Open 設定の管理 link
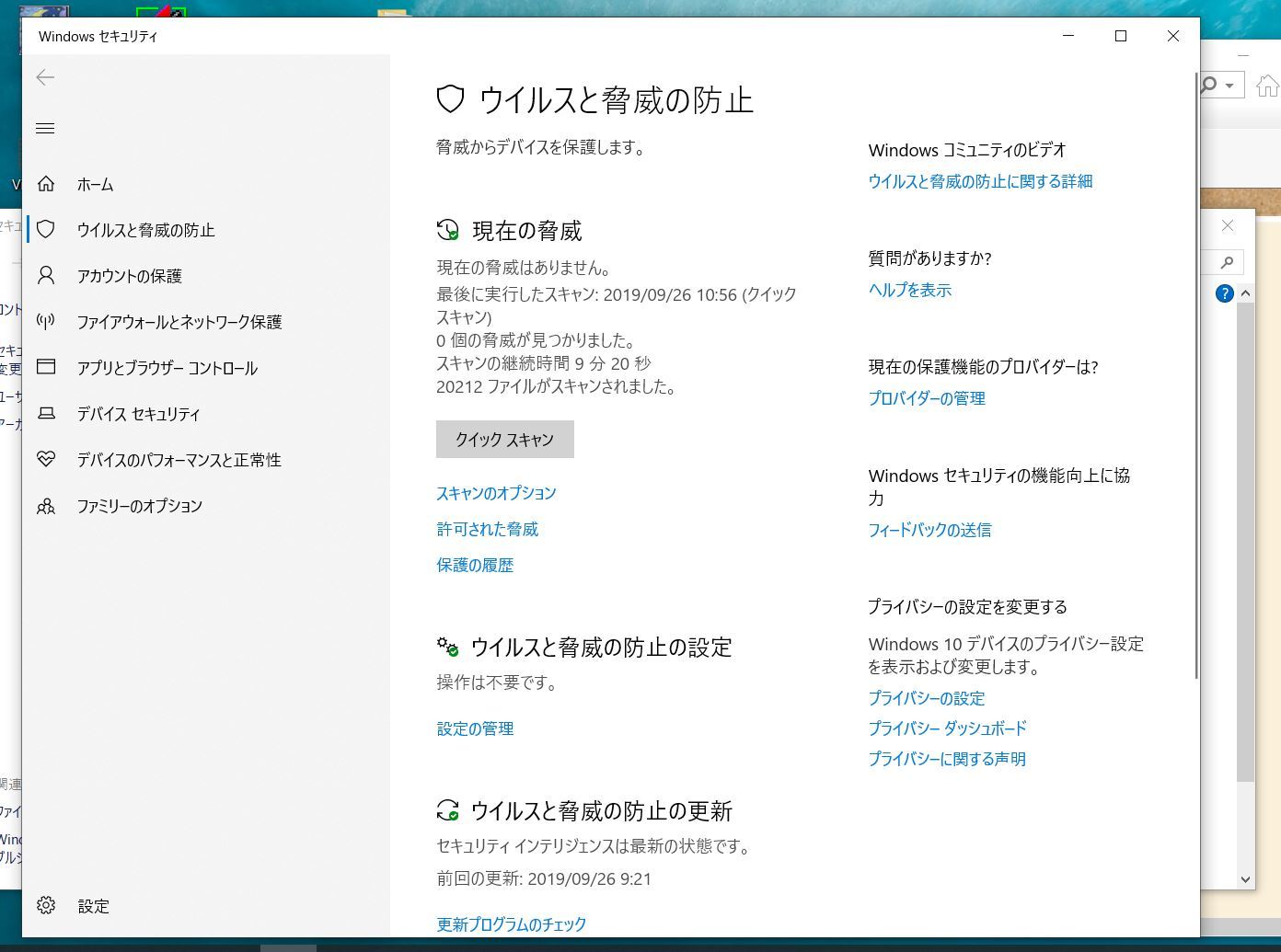The image size is (1281, 952). (x=475, y=728)
